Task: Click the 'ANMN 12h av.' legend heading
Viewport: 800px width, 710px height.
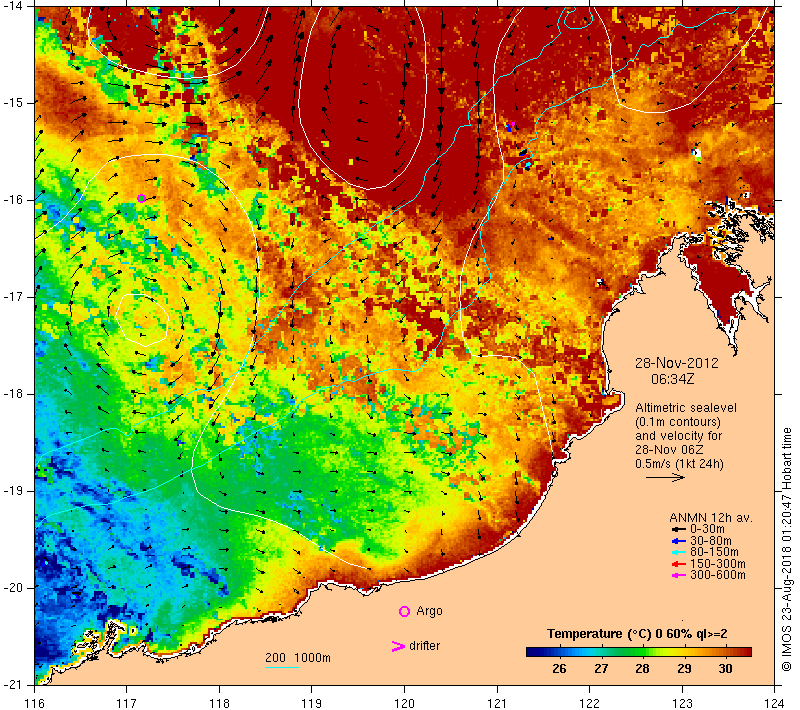Action: (711, 518)
